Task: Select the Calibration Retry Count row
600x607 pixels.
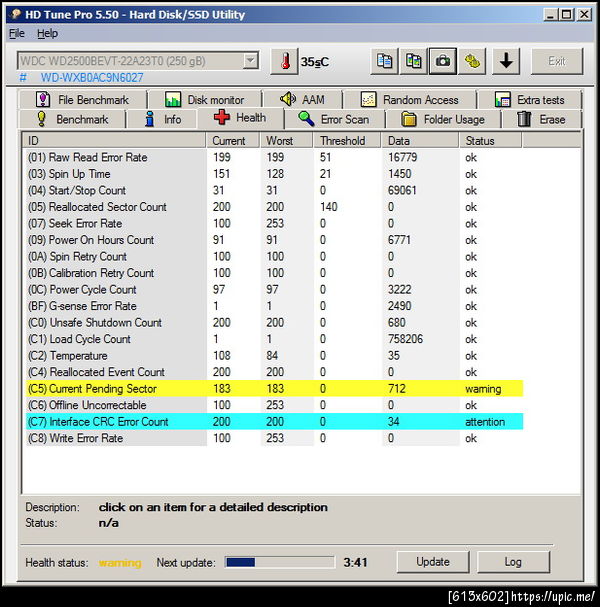Action: (x=274, y=273)
